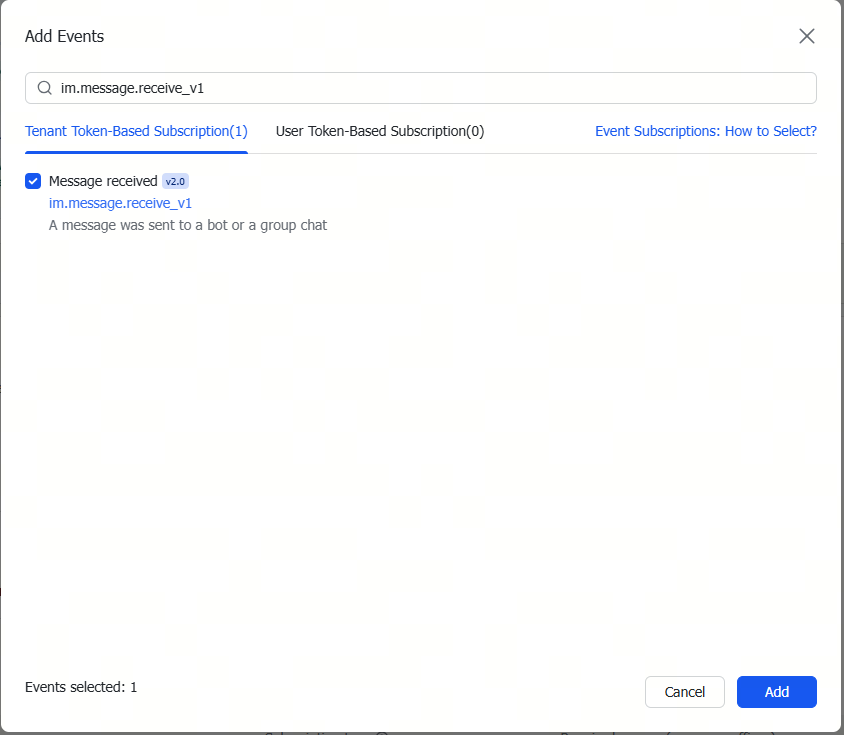Click empty area below the event list
Image resolution: width=844 pixels, height=735 pixels.
point(420,431)
